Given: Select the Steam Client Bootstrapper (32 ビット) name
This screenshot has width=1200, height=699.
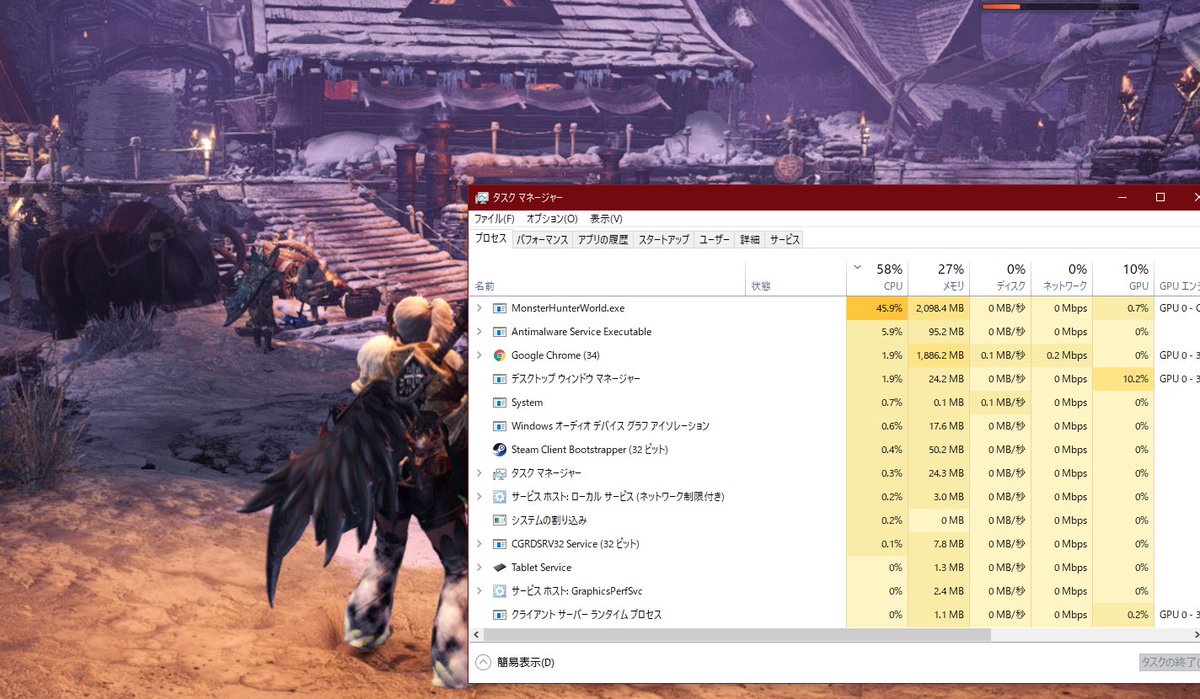Looking at the screenshot, I should point(589,450).
